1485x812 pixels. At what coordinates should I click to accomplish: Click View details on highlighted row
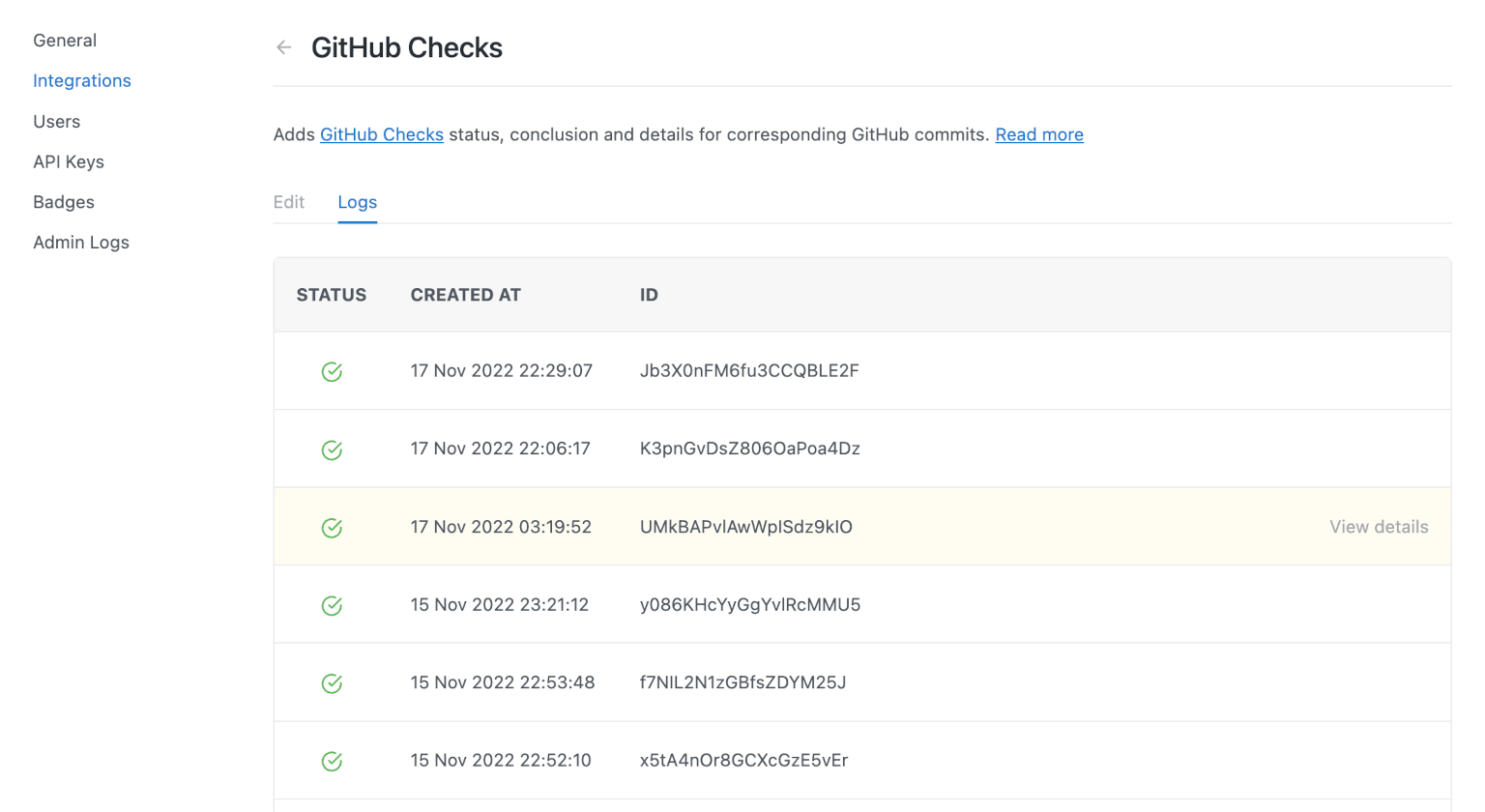[1379, 527]
